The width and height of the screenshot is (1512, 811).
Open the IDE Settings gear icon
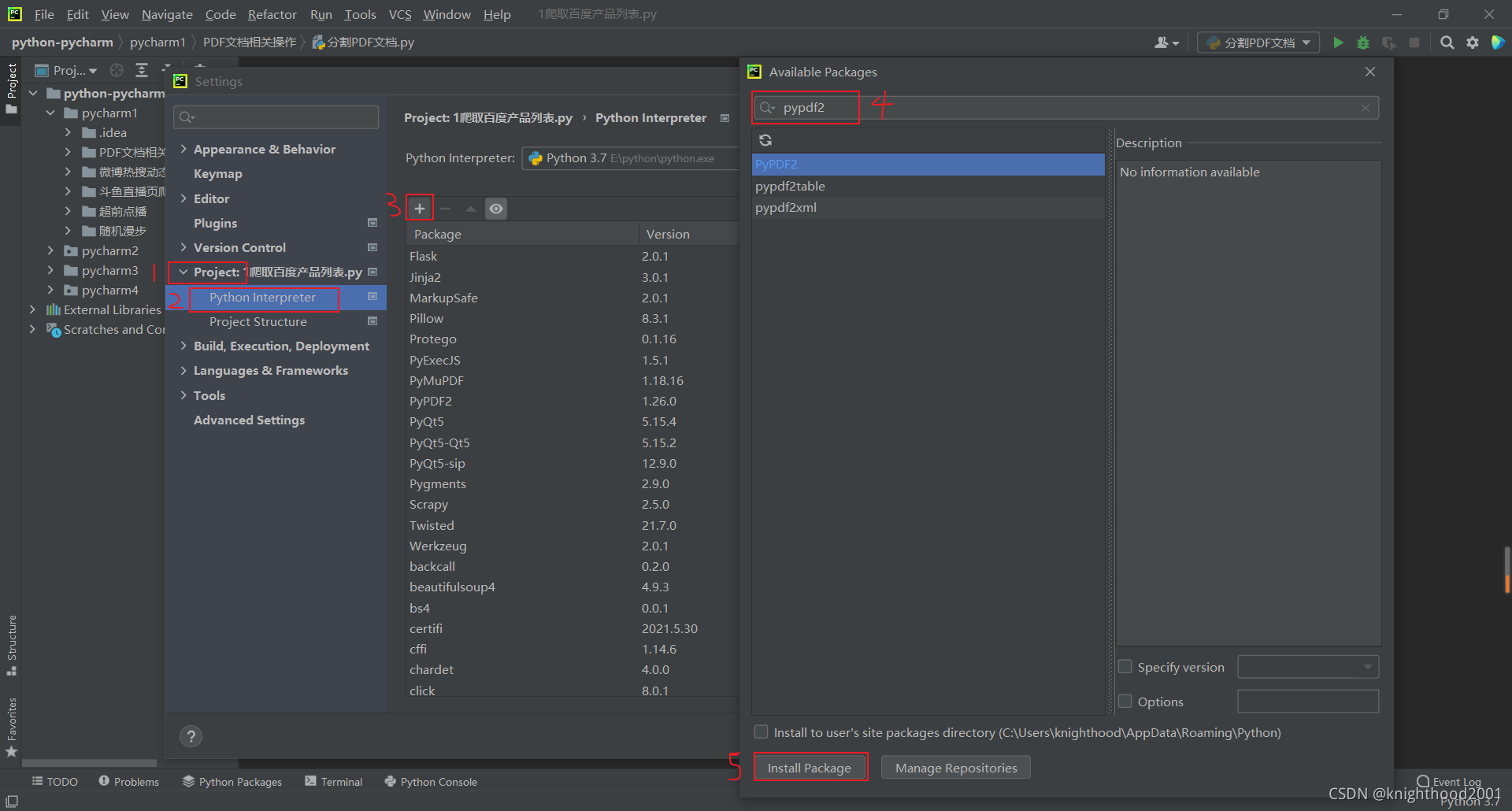coord(1473,43)
